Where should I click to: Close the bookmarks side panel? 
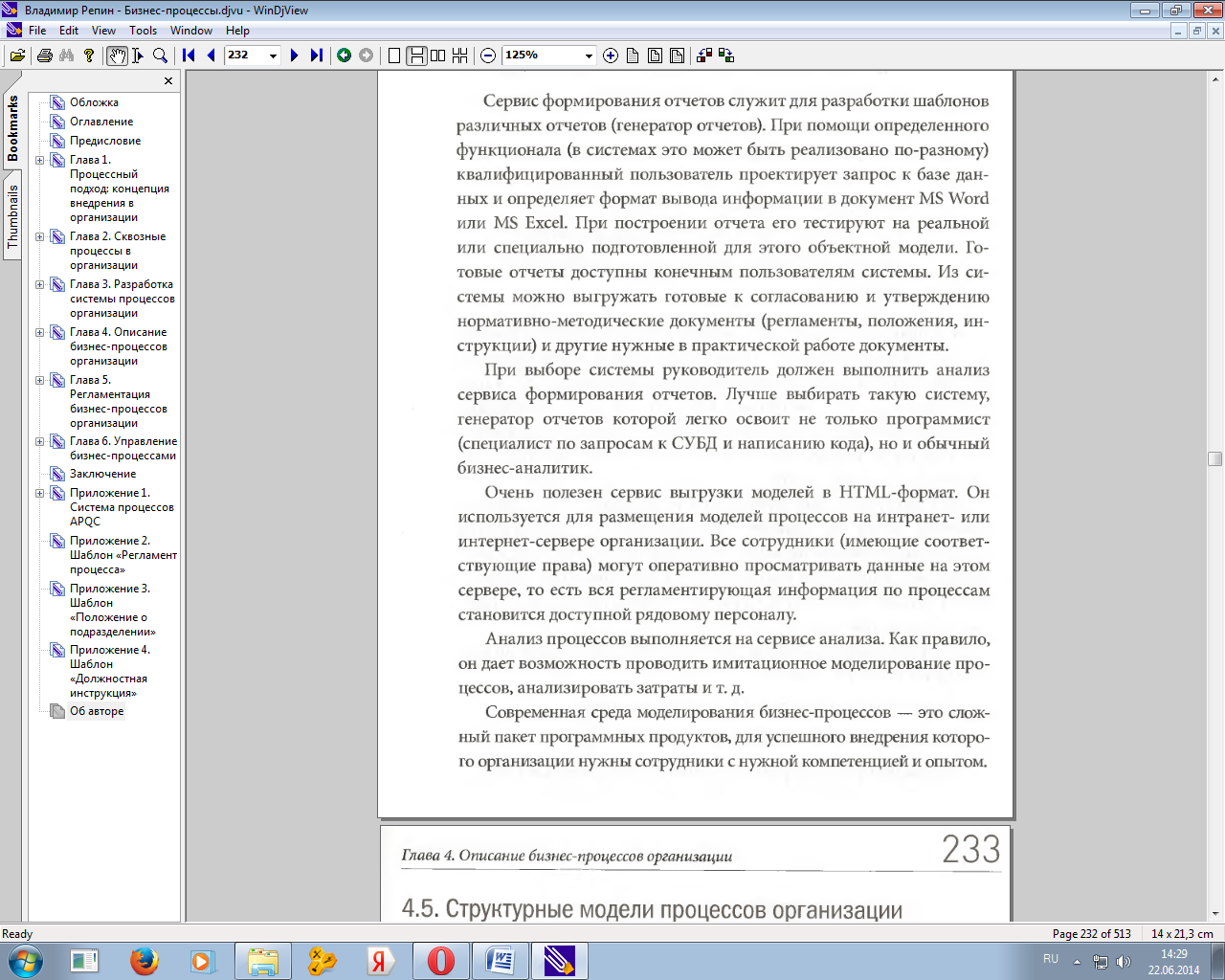click(x=168, y=81)
